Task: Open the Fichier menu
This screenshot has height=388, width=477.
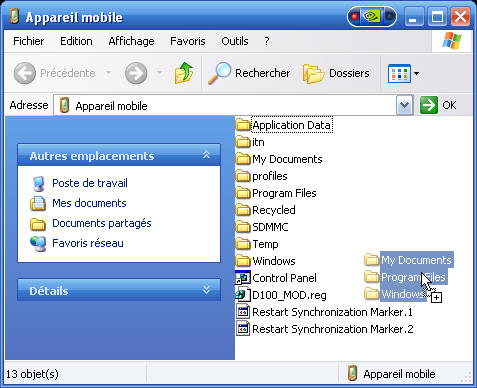Action: [29, 41]
